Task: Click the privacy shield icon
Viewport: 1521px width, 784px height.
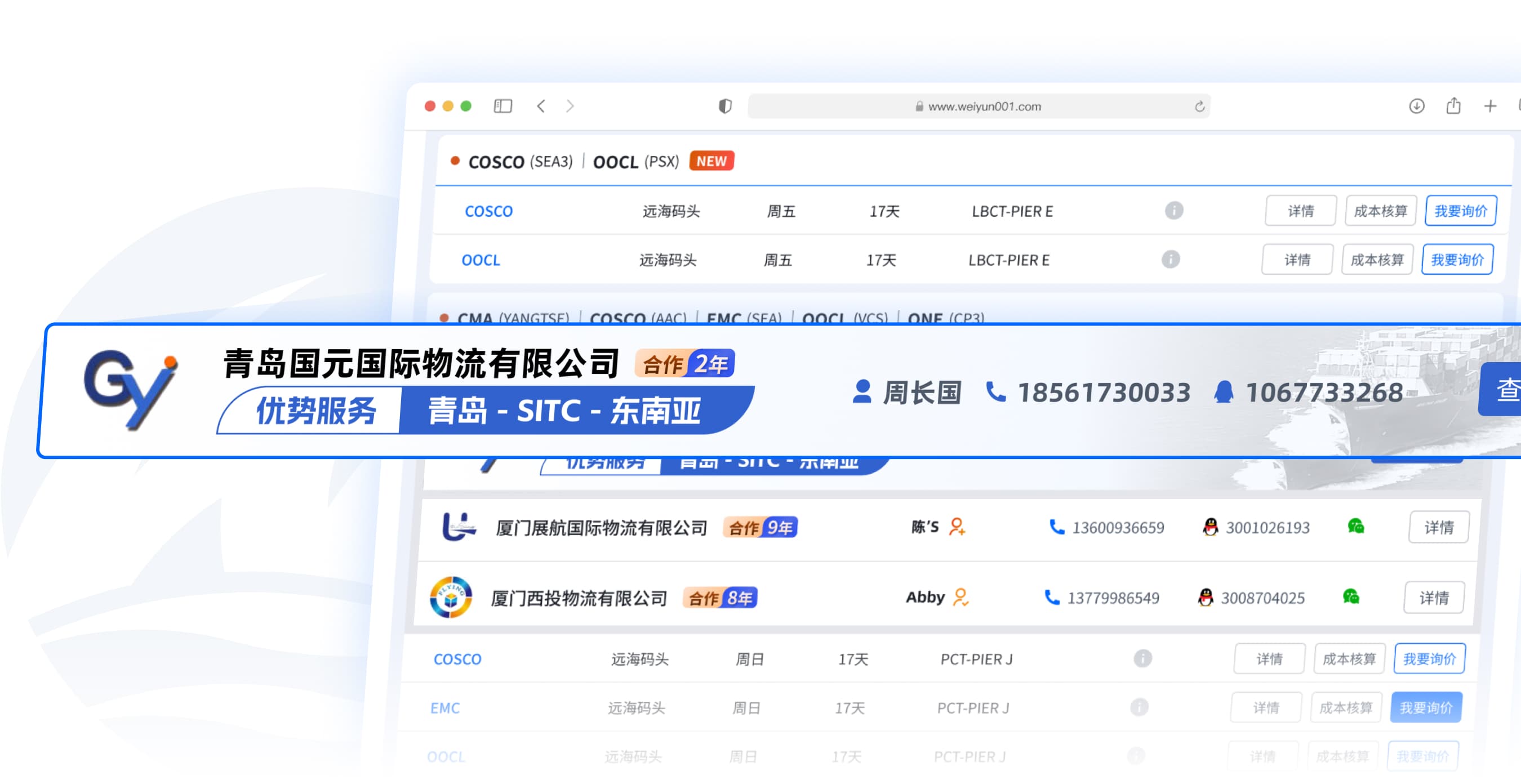Action: (x=725, y=106)
